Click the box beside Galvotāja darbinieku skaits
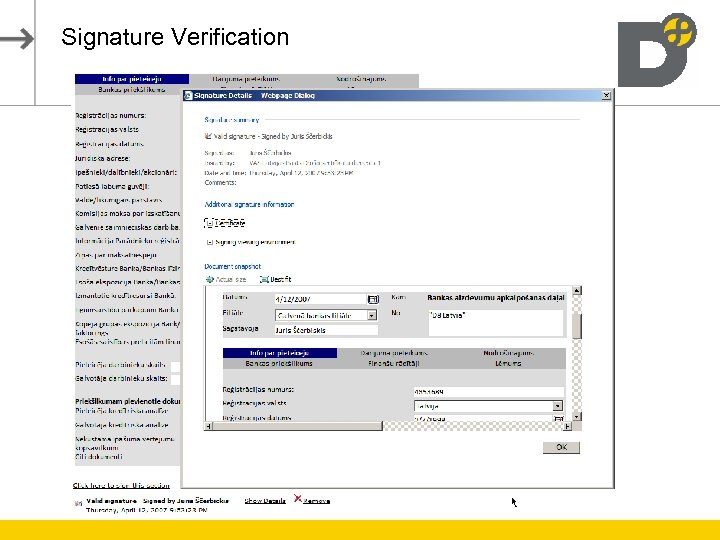 (175, 380)
